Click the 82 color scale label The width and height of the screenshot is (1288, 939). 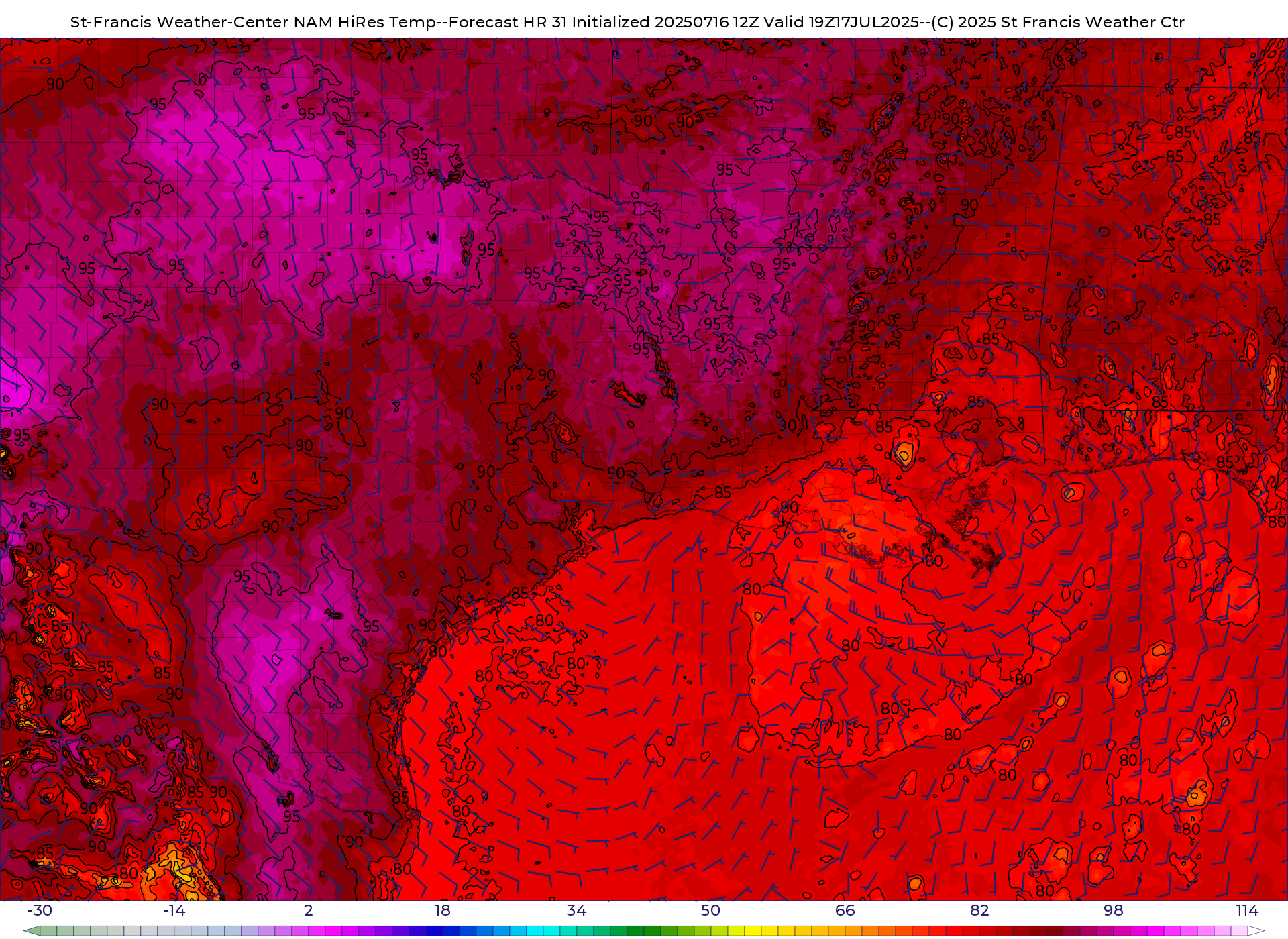[979, 910]
